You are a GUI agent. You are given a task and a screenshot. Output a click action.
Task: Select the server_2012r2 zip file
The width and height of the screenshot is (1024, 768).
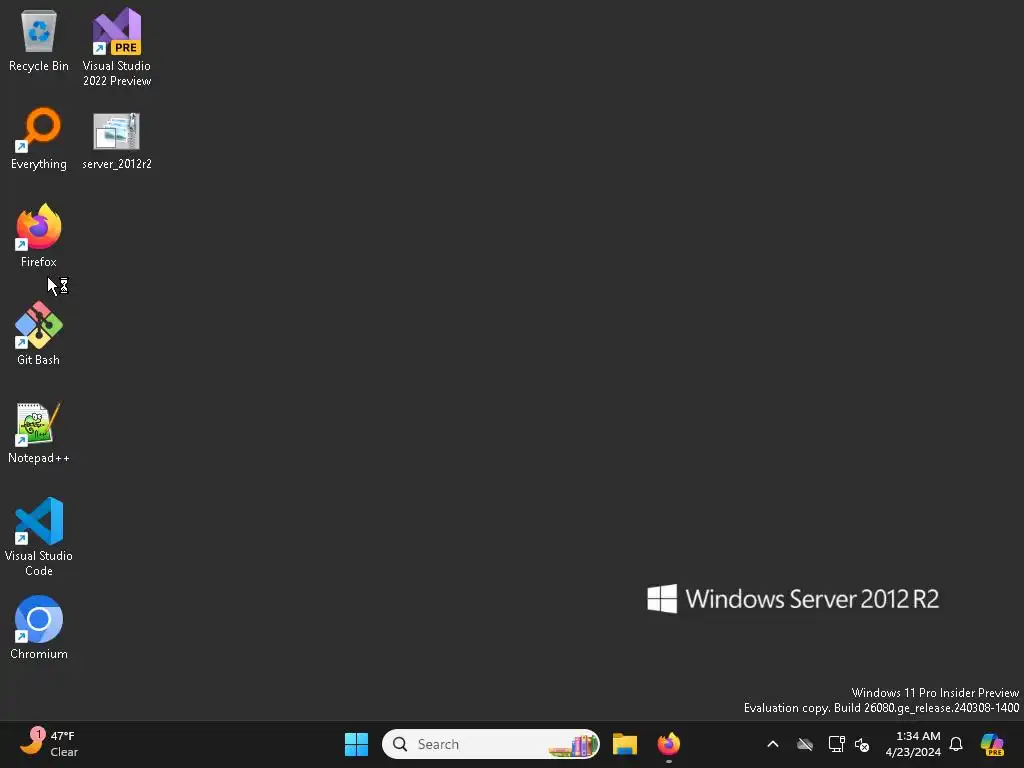tap(117, 141)
